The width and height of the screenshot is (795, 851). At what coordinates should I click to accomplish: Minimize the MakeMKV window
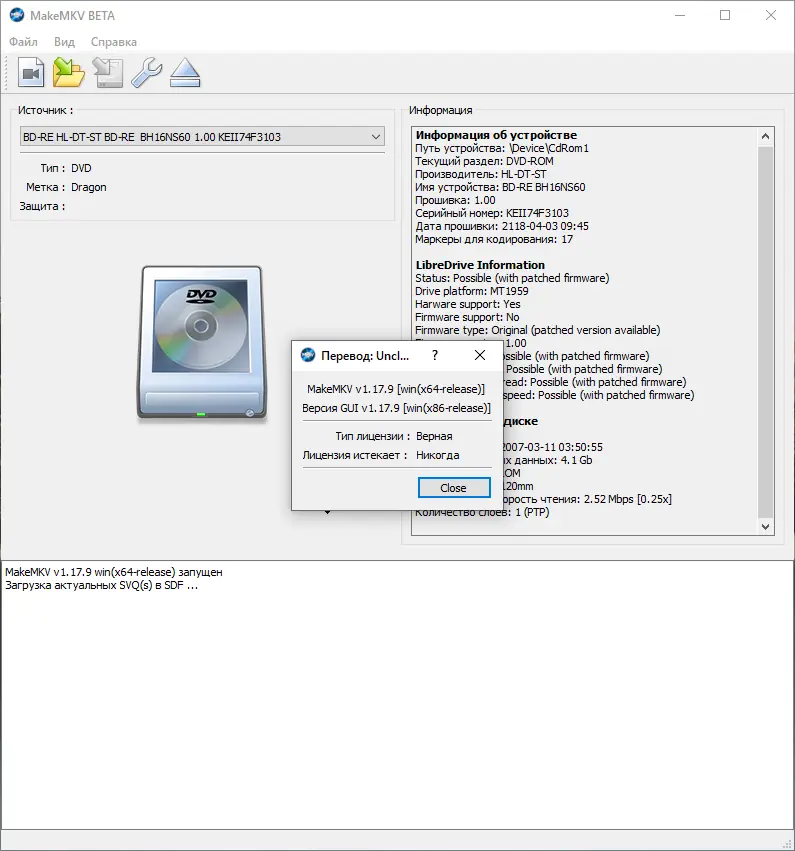tap(680, 15)
